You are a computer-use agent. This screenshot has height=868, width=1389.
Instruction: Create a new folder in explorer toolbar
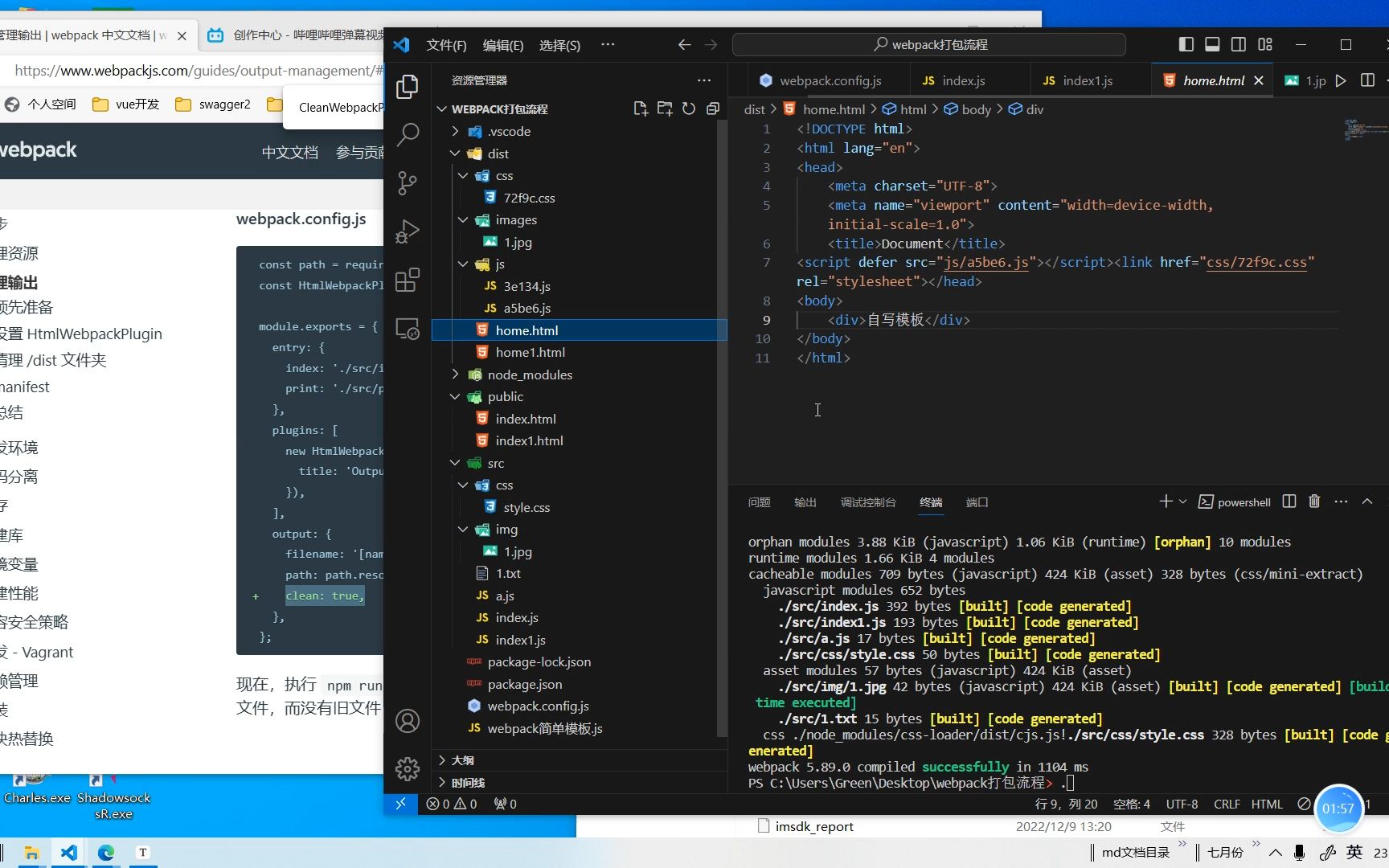tap(665, 108)
